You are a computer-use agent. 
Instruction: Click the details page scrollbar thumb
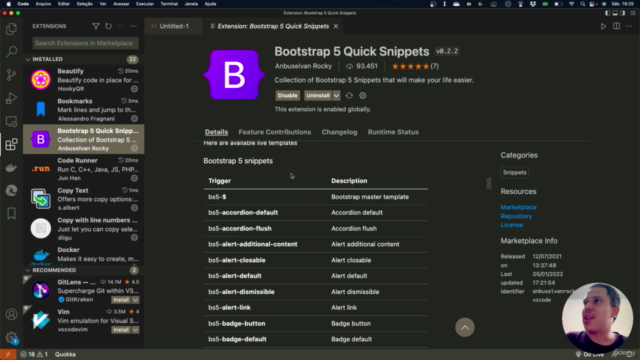tap(489, 184)
